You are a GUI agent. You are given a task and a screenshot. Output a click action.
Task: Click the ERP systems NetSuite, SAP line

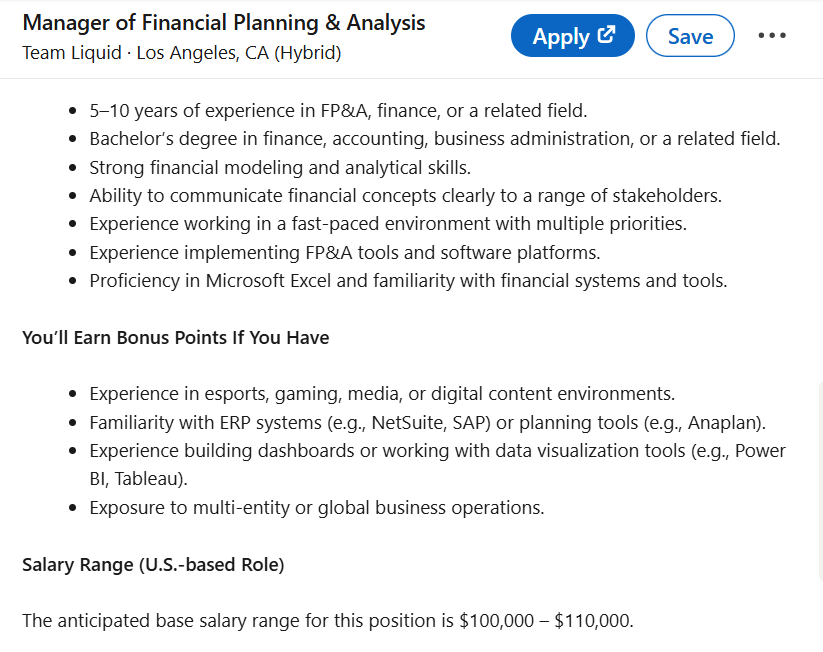tap(428, 423)
